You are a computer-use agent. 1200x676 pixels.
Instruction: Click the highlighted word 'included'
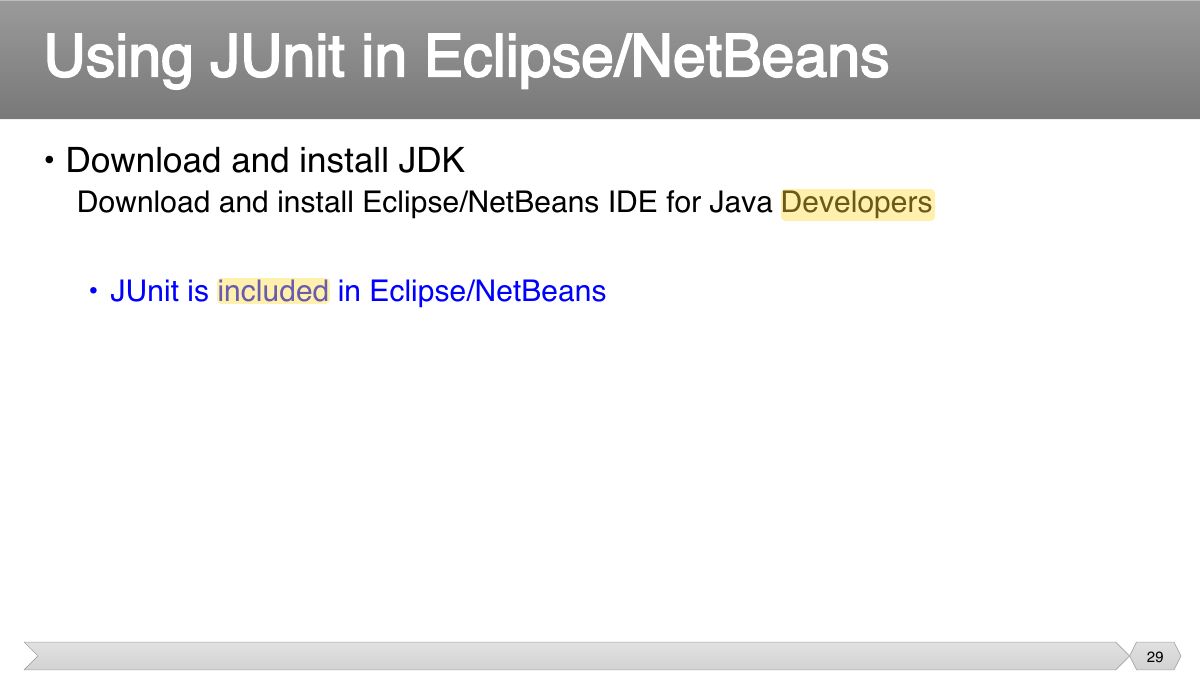(273, 291)
